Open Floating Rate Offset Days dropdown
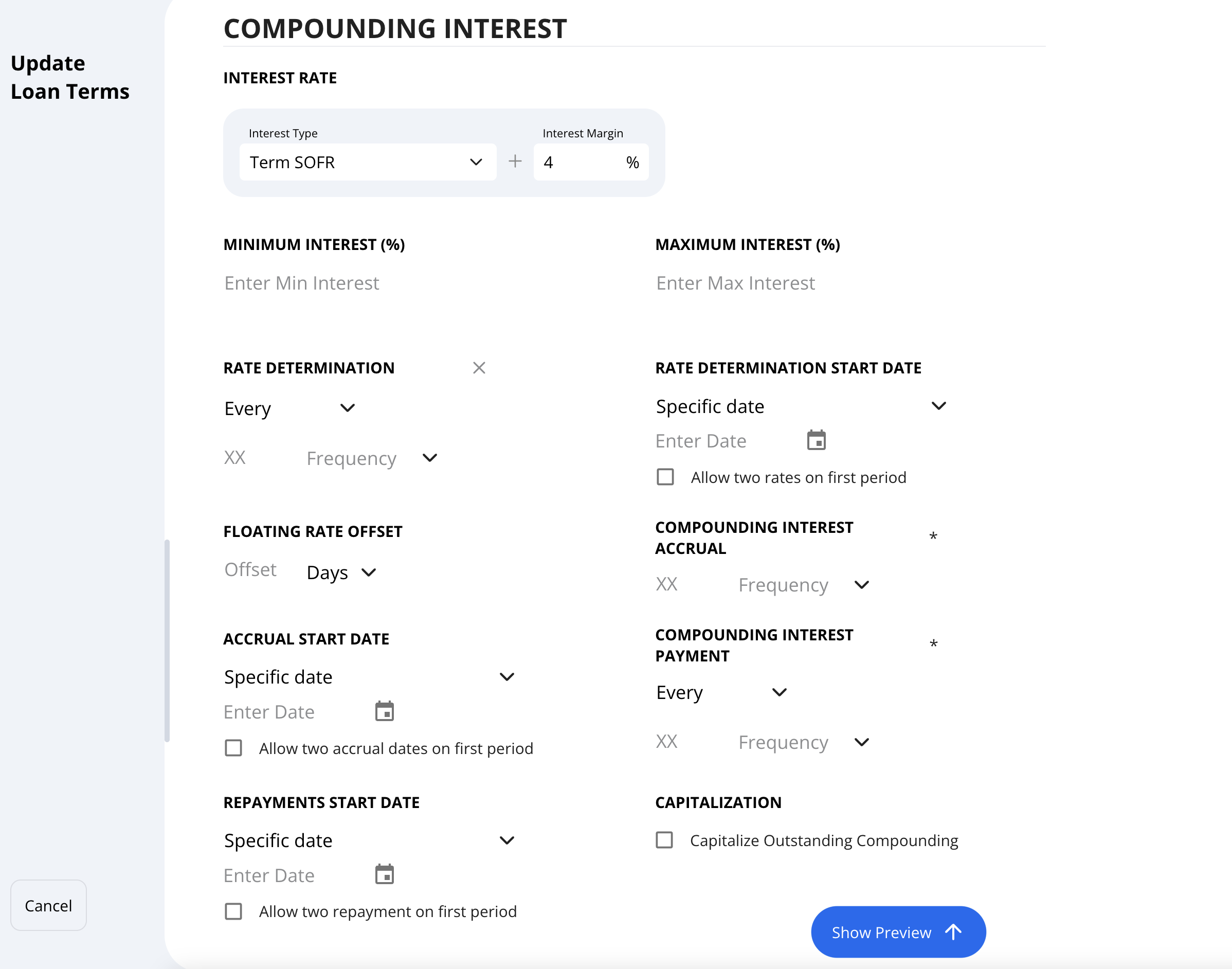Image resolution: width=1232 pixels, height=969 pixels. [x=341, y=572]
